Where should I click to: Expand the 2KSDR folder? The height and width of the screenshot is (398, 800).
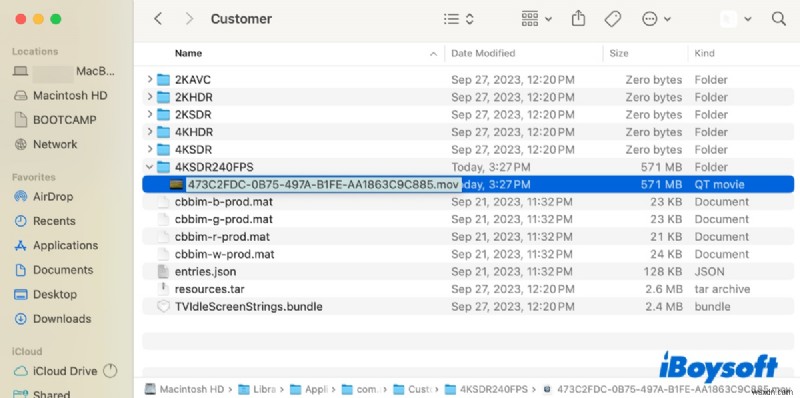[x=149, y=114]
